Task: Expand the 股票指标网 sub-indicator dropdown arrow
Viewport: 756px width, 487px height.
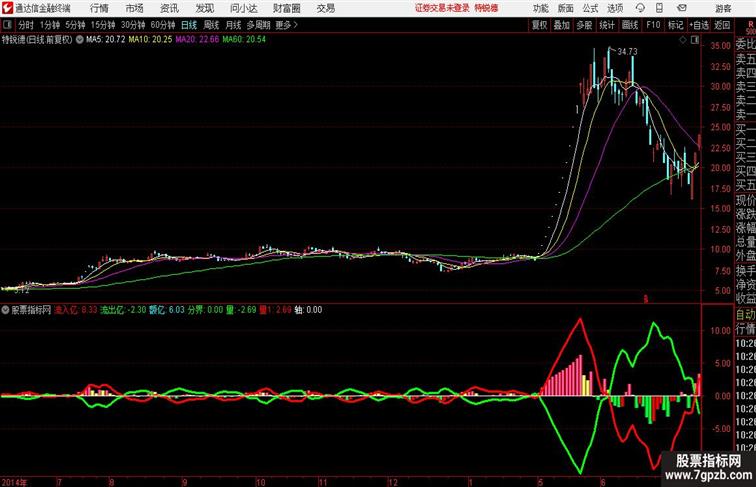Action: coord(5,310)
